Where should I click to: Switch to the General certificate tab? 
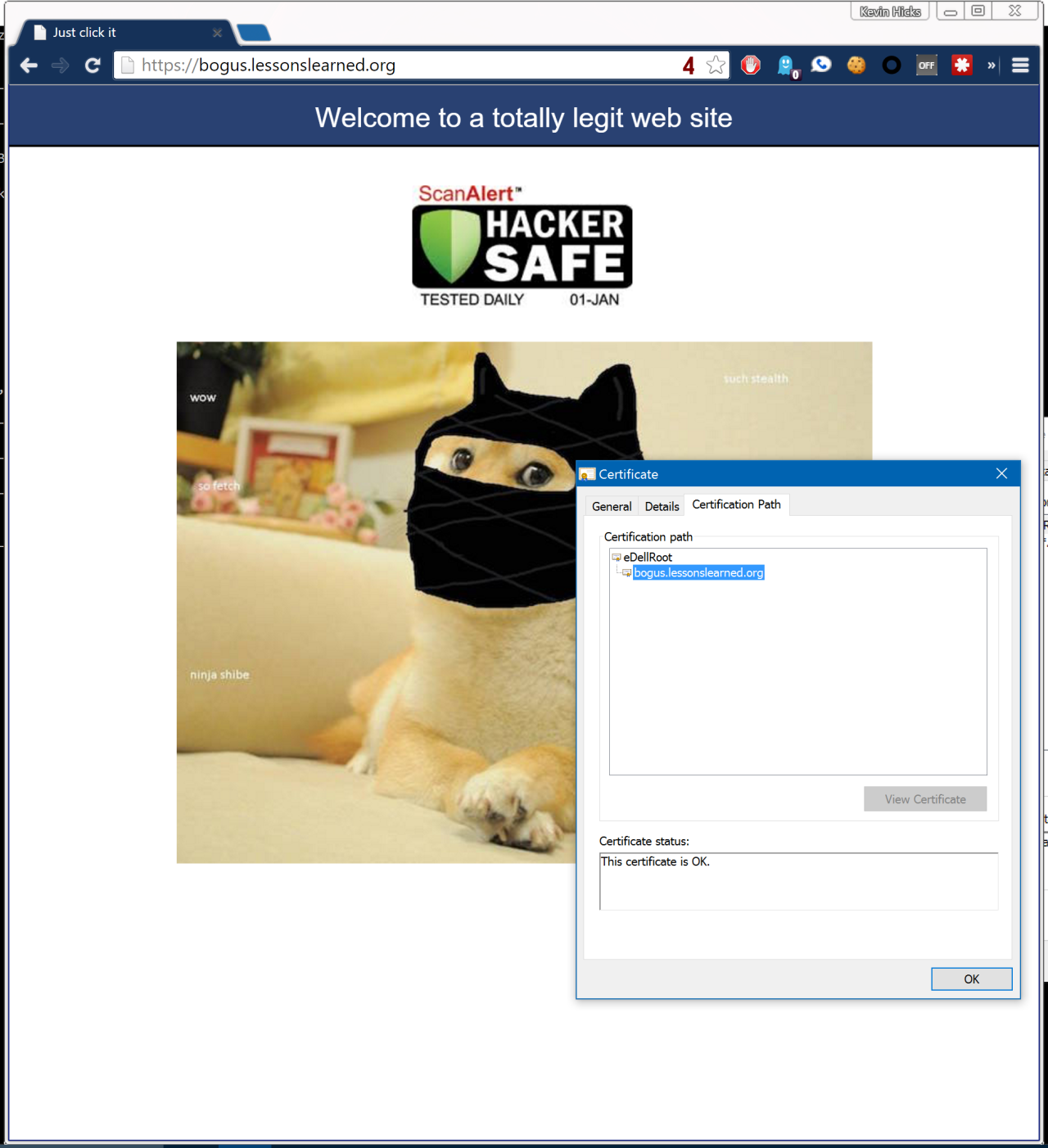[x=612, y=506]
